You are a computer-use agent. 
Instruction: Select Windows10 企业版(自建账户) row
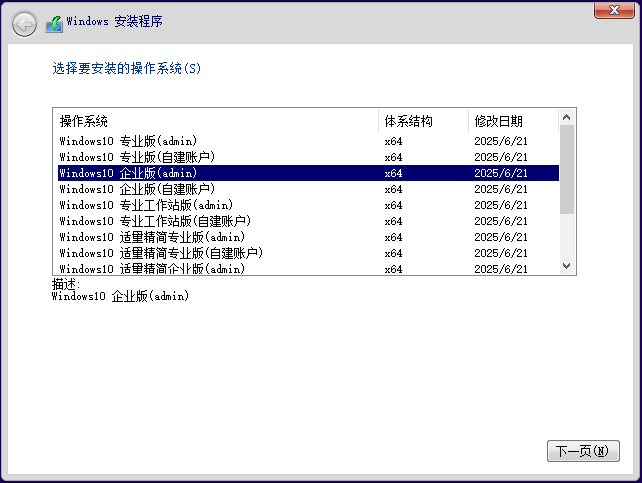tap(308, 189)
